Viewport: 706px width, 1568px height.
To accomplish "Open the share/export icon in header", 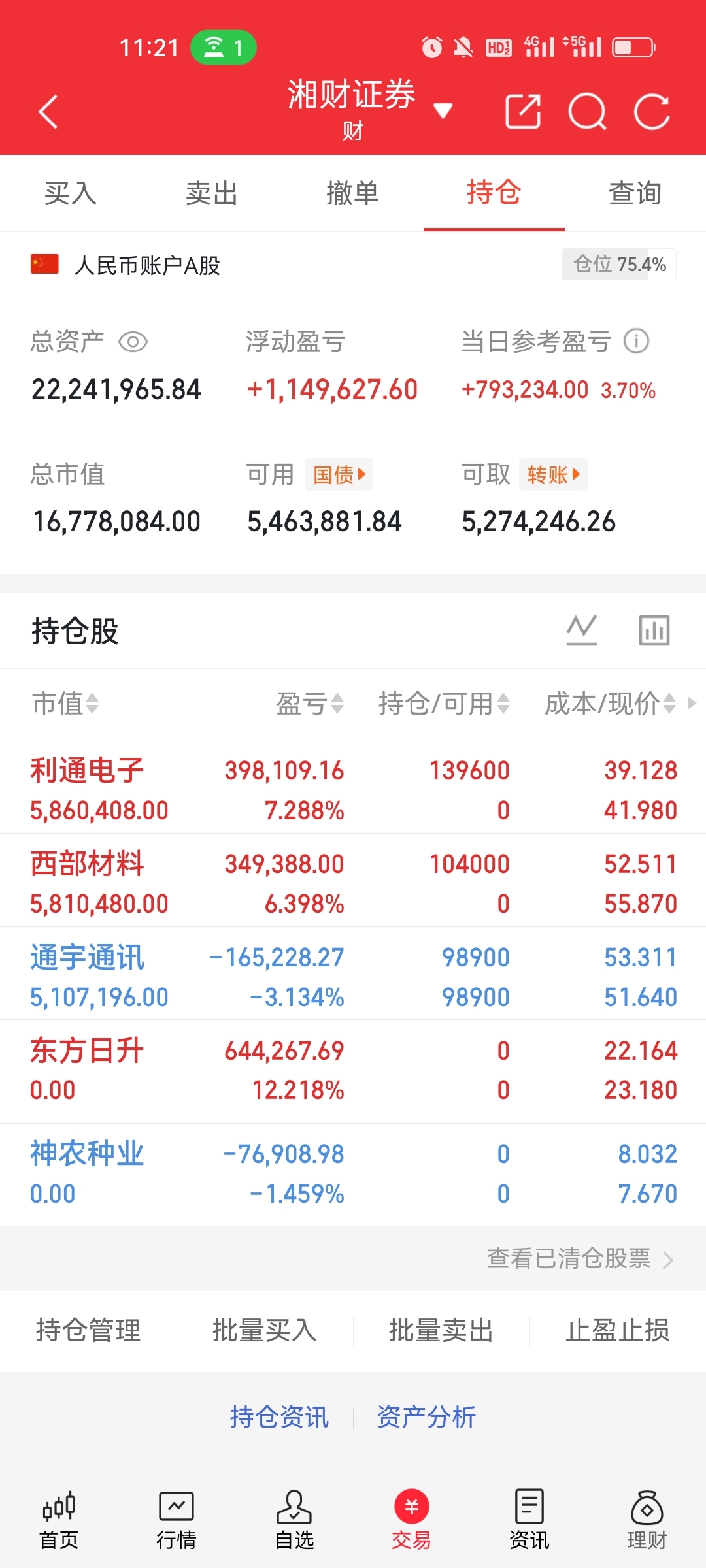I will (523, 112).
